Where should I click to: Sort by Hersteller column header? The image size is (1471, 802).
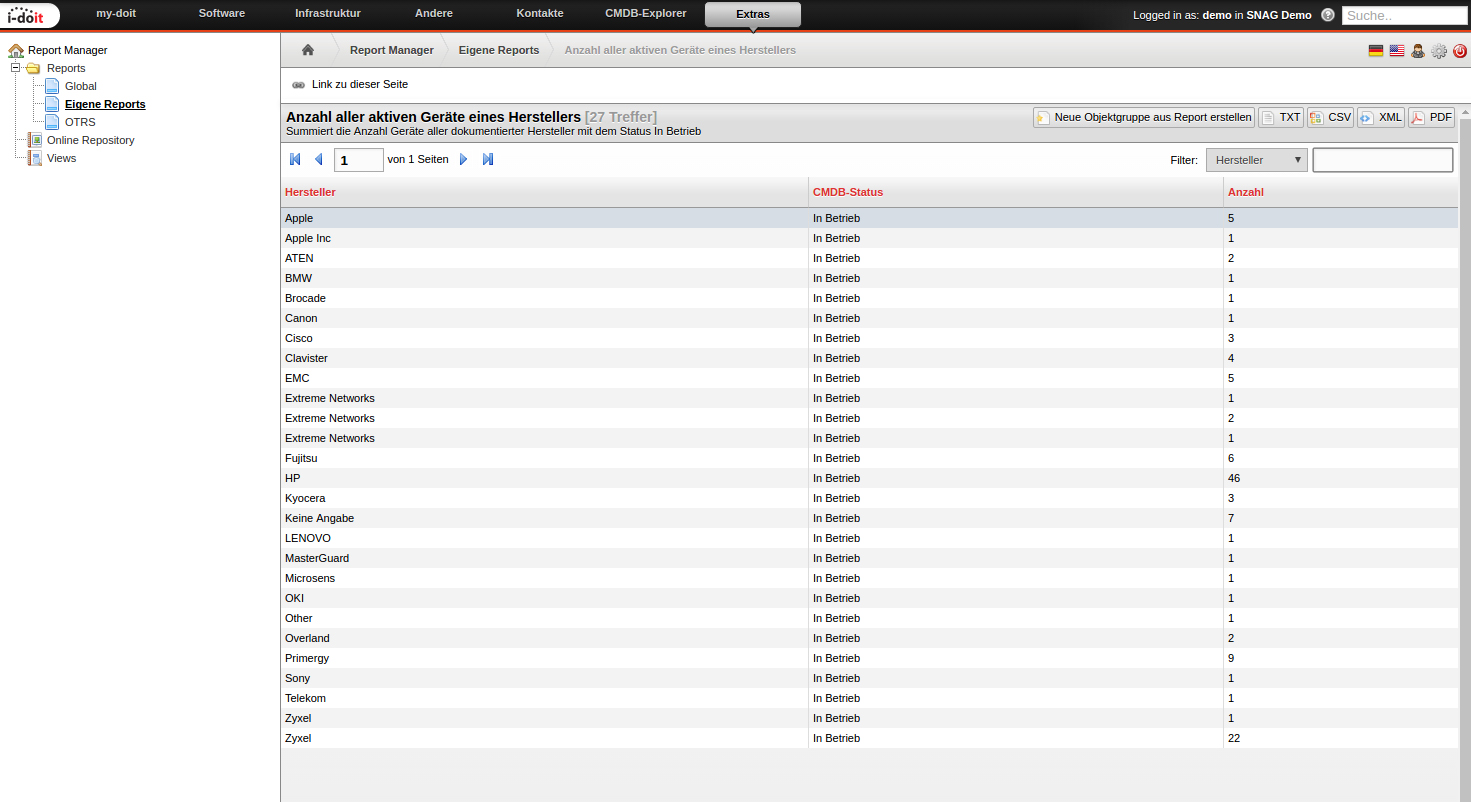pos(310,192)
